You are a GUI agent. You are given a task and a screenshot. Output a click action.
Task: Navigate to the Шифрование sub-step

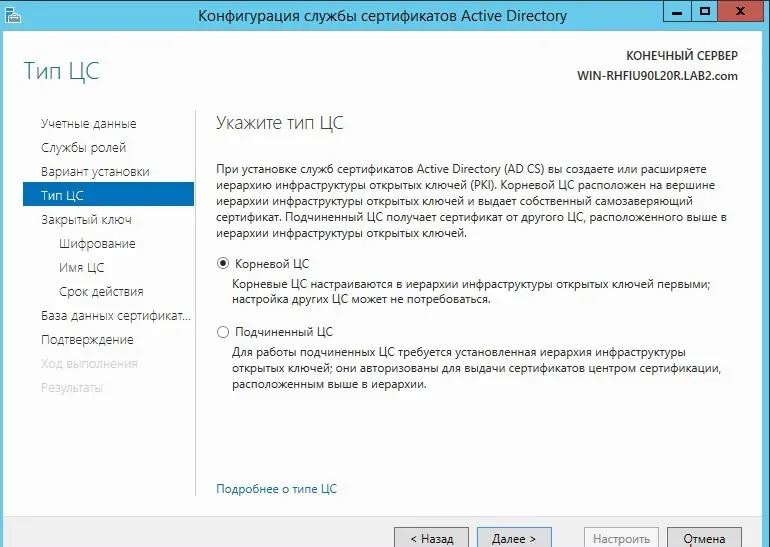[97, 244]
